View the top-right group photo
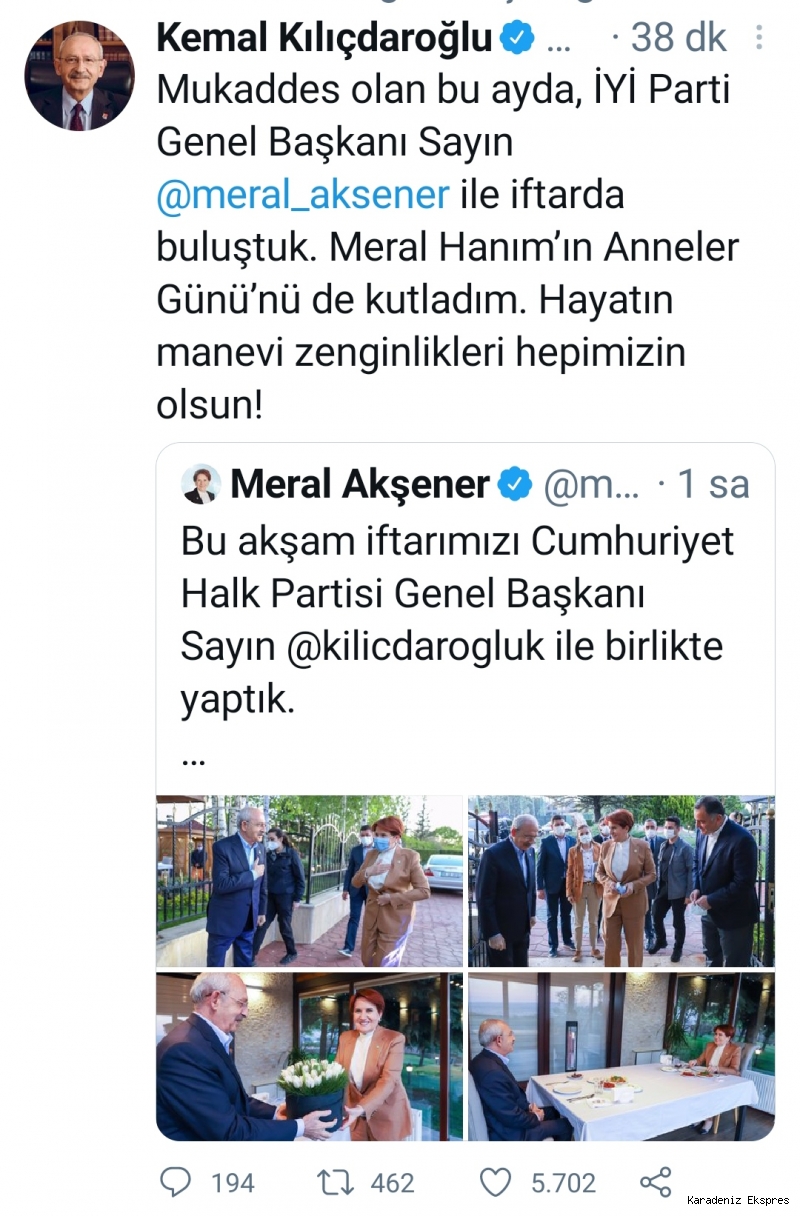Screen dimensions: 800x1216 click(x=621, y=881)
